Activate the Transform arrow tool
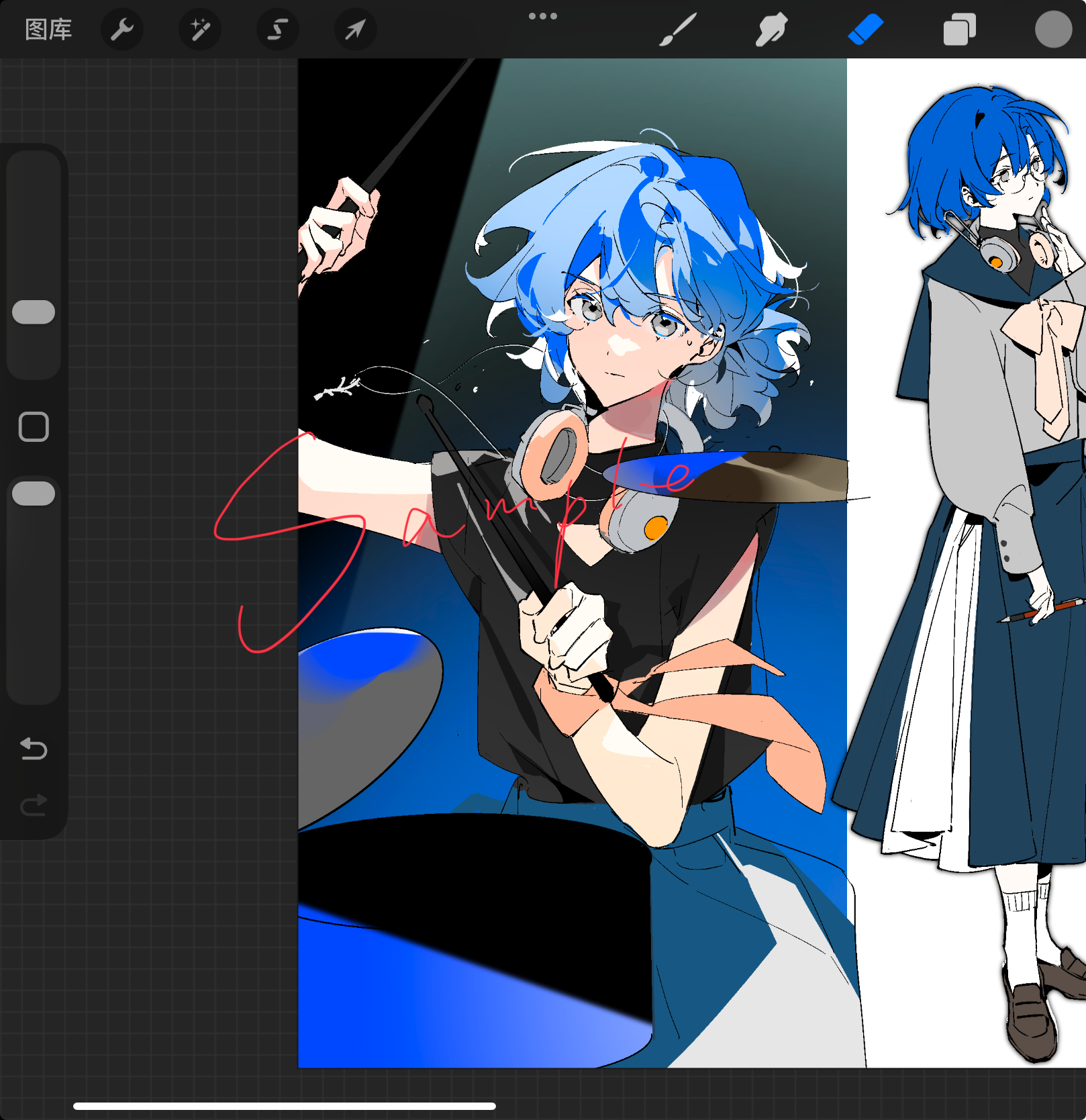This screenshot has height=1120, width=1086. (355, 30)
